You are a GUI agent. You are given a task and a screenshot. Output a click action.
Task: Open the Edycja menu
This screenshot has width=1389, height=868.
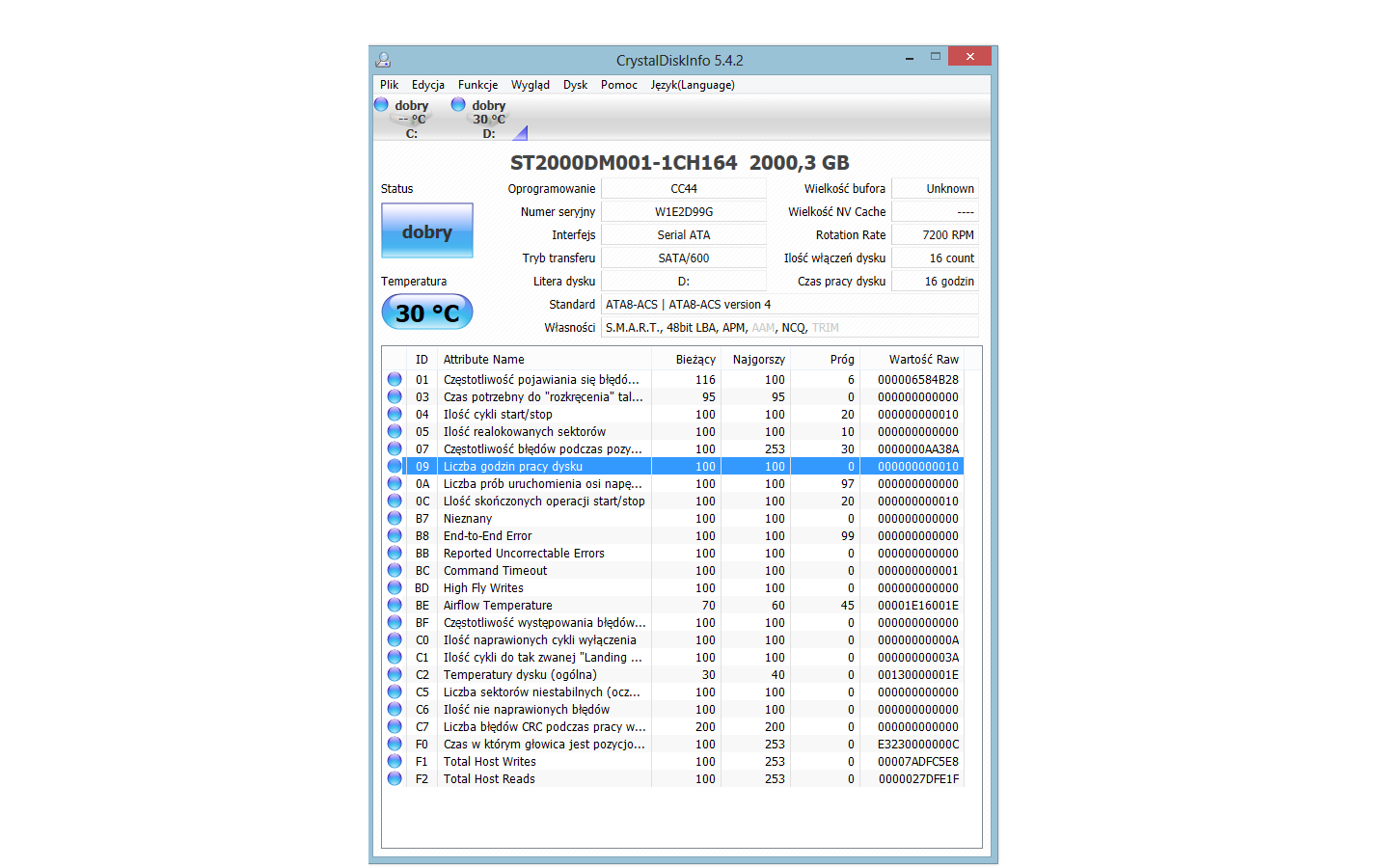(x=427, y=85)
